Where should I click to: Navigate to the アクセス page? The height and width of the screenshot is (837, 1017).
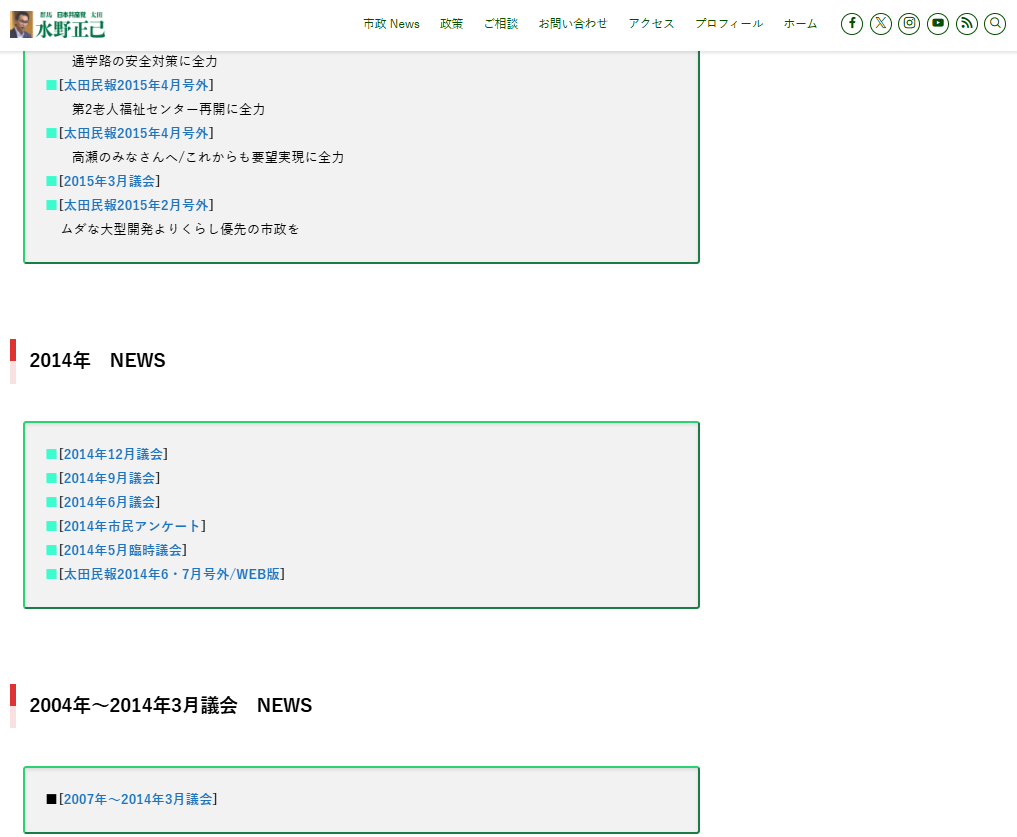point(651,24)
